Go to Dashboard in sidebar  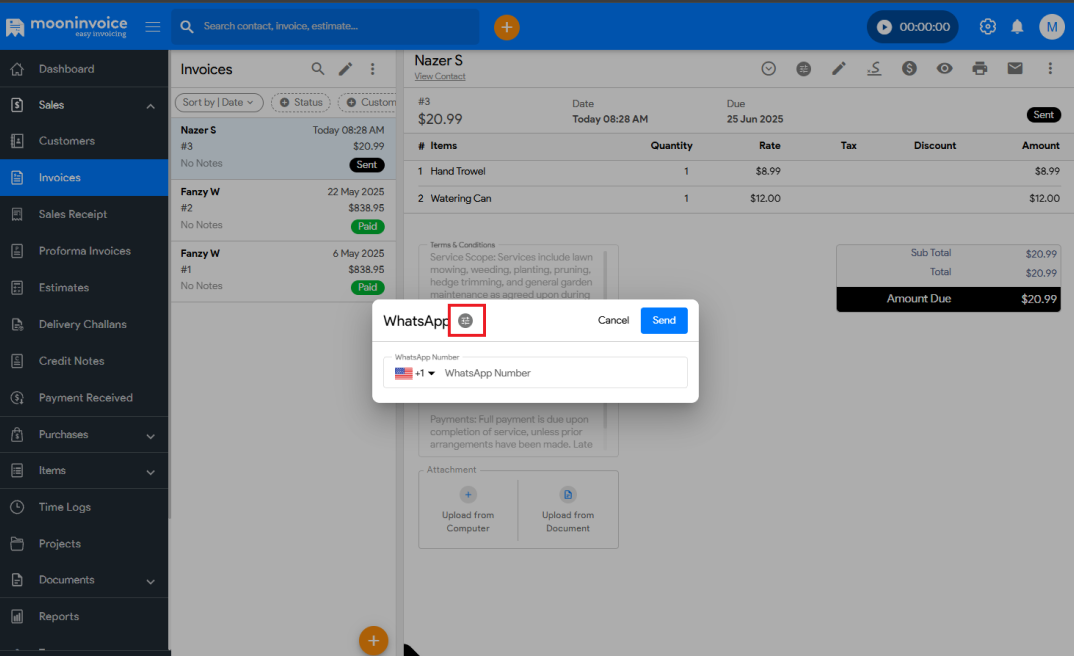(x=84, y=69)
